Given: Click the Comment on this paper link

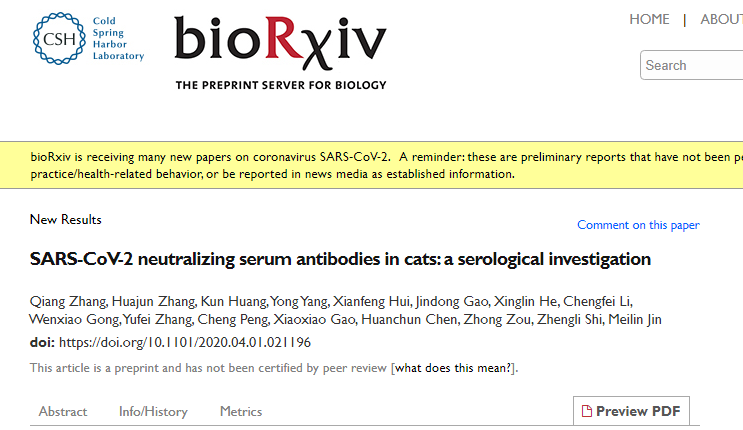Looking at the screenshot, I should click(x=638, y=225).
